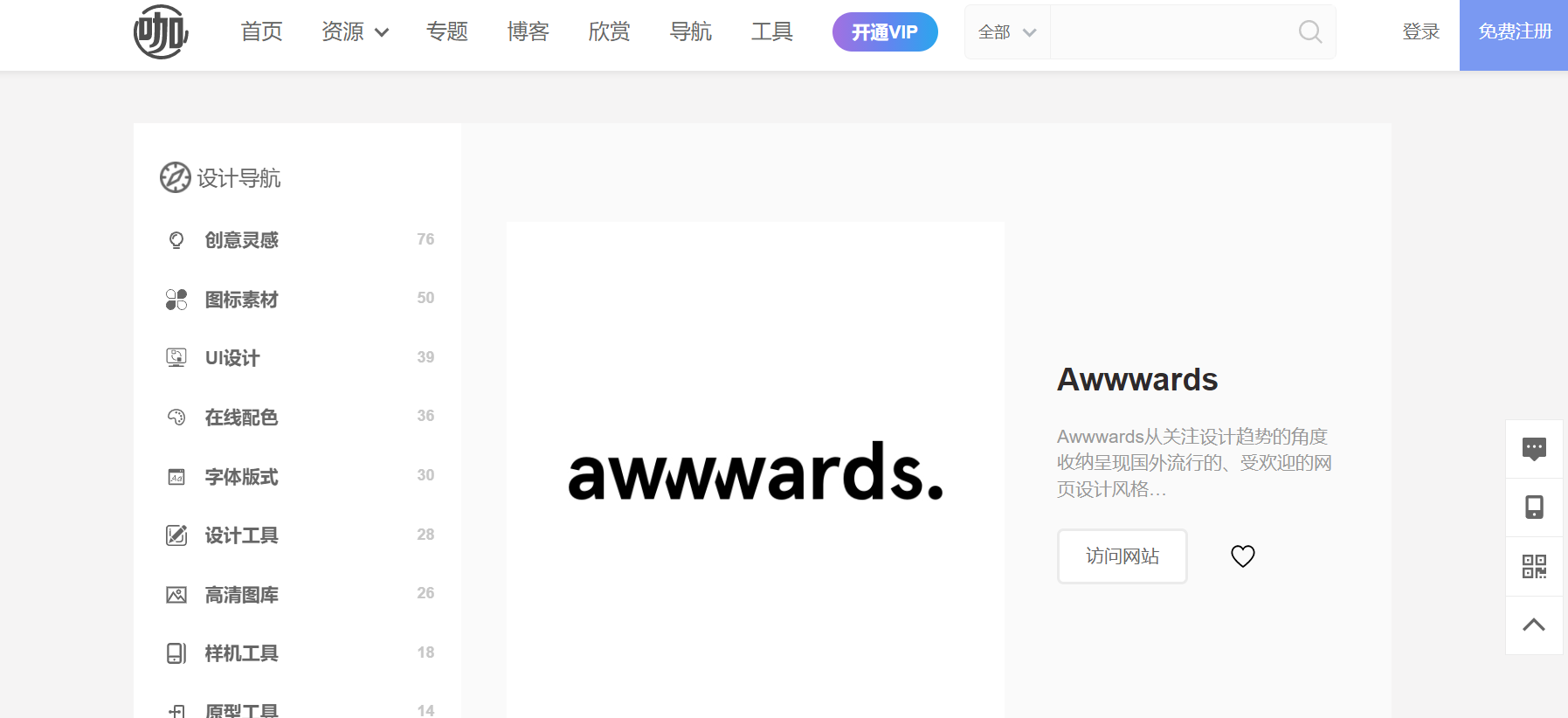Viewport: 1568px width, 718px height.
Task: Open the 全部 search scope dropdown
Action: pyautogui.click(x=1007, y=32)
